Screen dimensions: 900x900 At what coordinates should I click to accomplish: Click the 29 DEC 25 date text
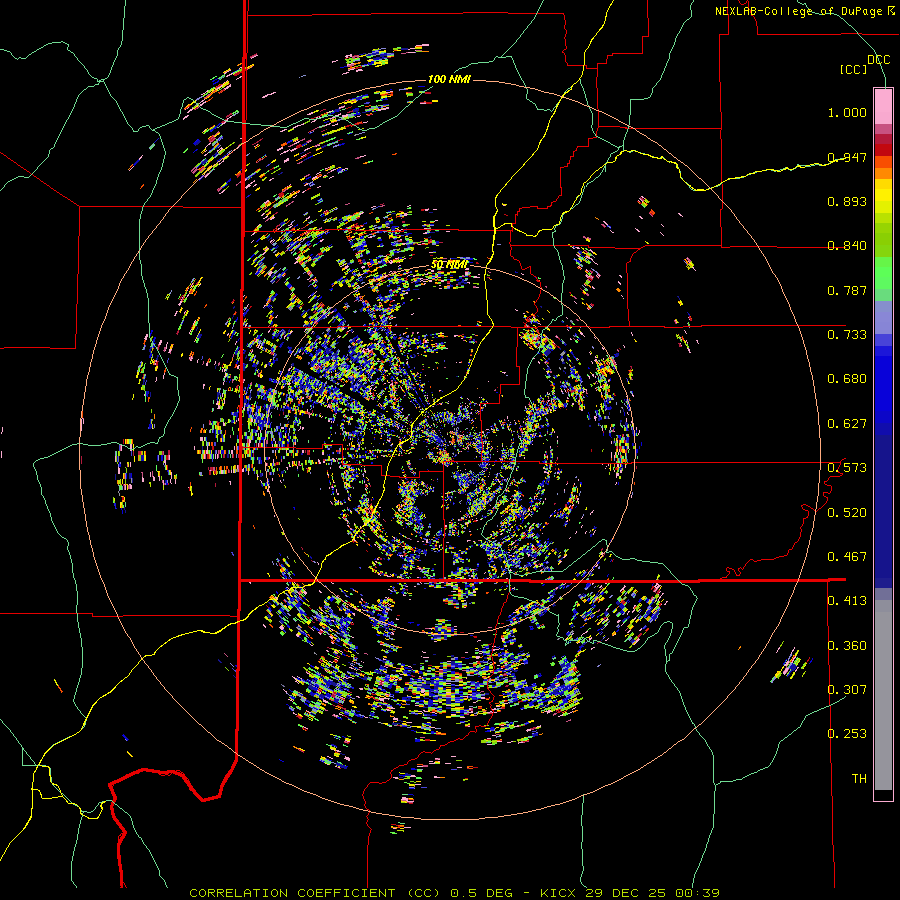coord(626,893)
